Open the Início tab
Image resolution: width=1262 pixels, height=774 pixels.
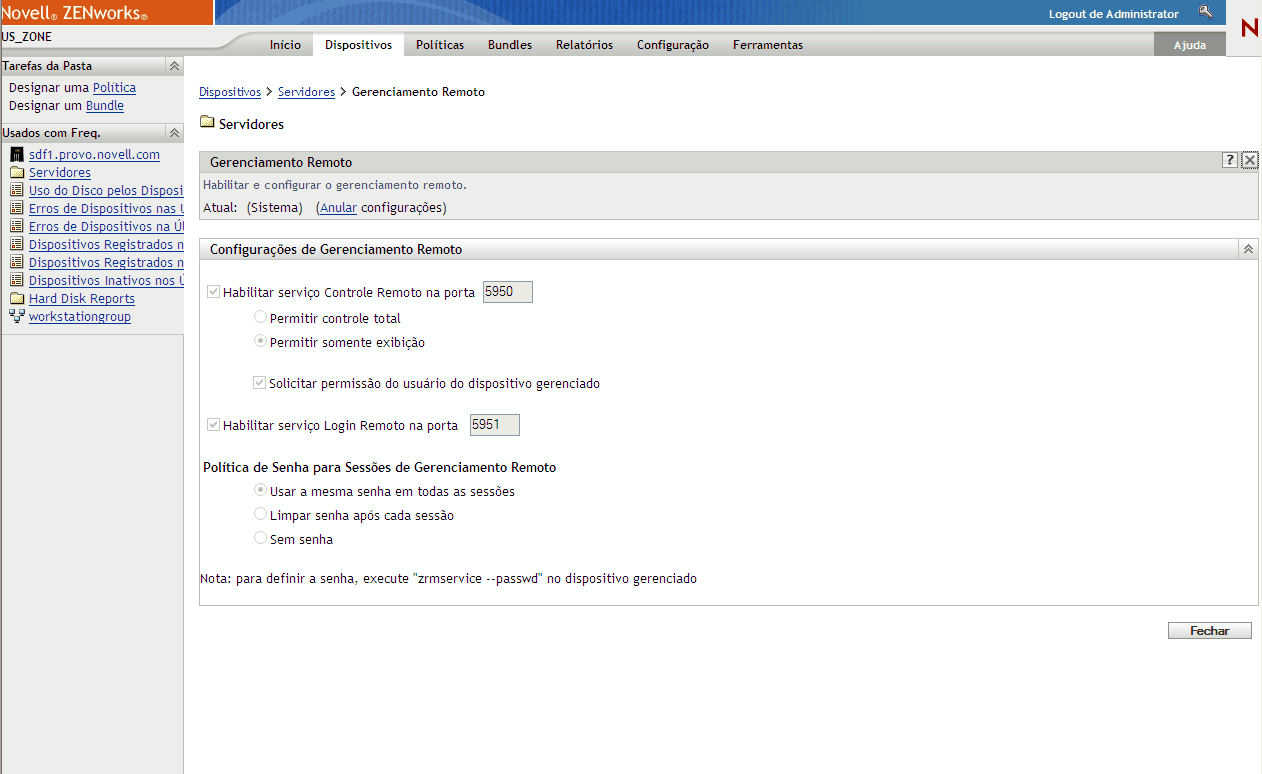pyautogui.click(x=285, y=45)
